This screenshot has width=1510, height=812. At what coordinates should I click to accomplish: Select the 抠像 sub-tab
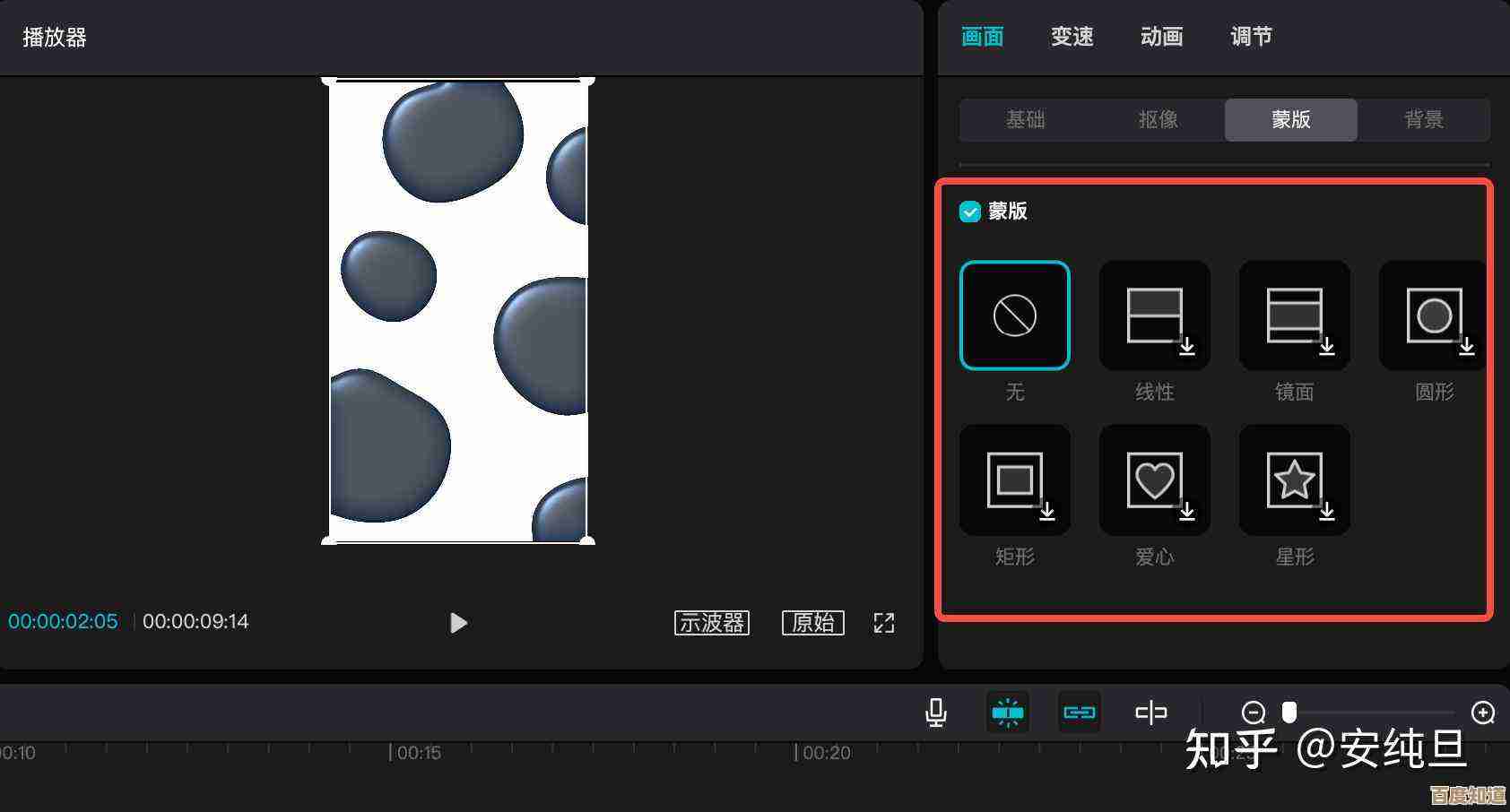coord(1158,120)
